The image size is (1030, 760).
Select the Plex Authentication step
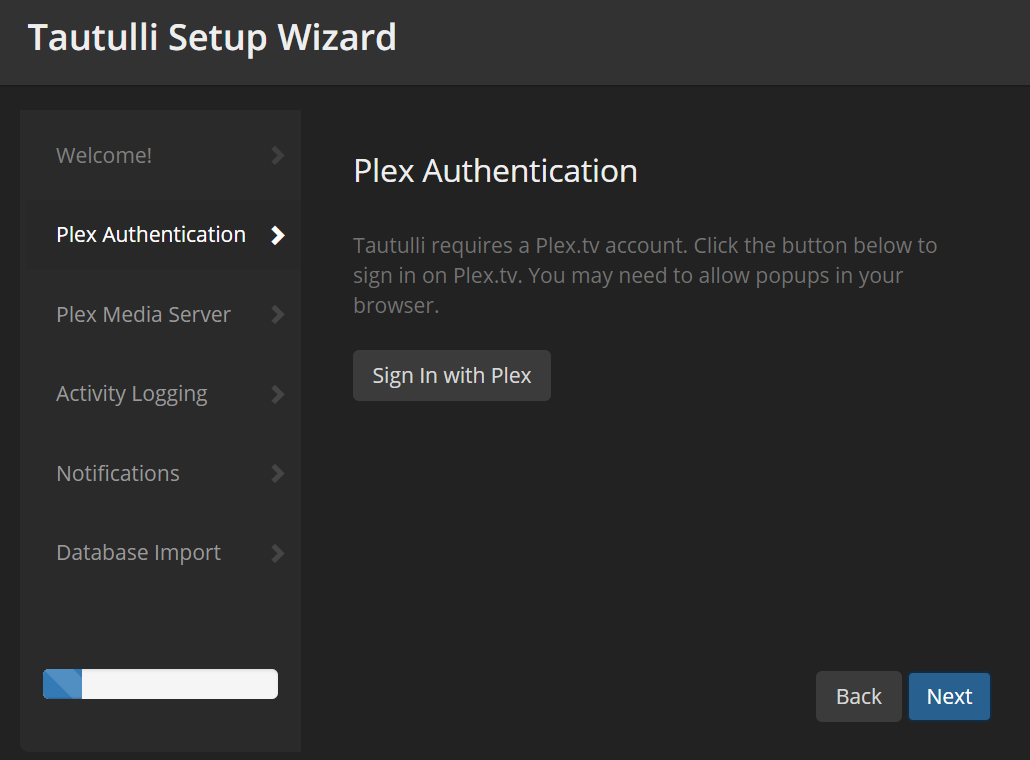coord(151,235)
